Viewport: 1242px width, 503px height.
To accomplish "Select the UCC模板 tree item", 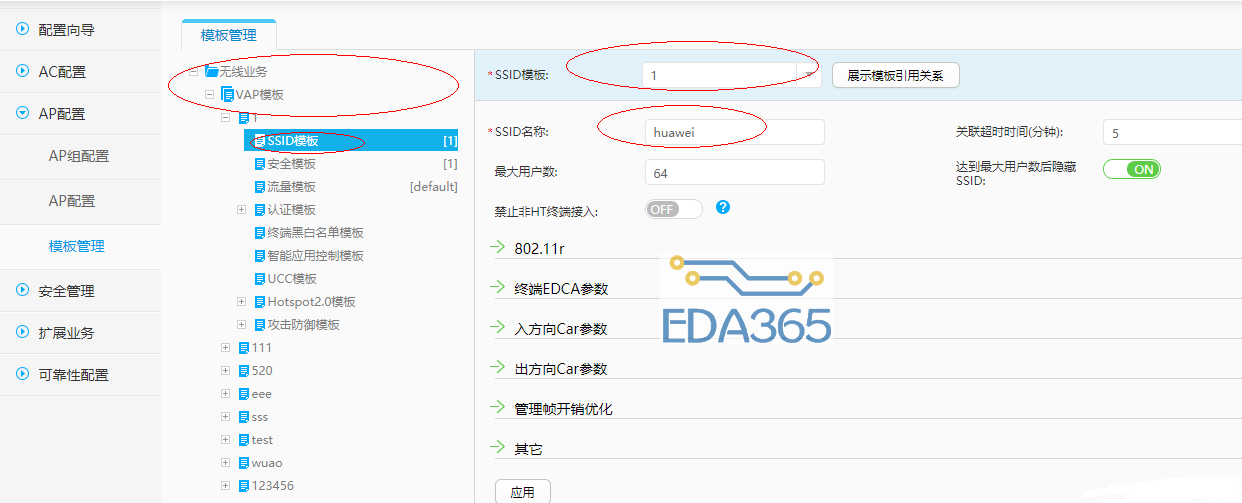I will click(x=292, y=279).
